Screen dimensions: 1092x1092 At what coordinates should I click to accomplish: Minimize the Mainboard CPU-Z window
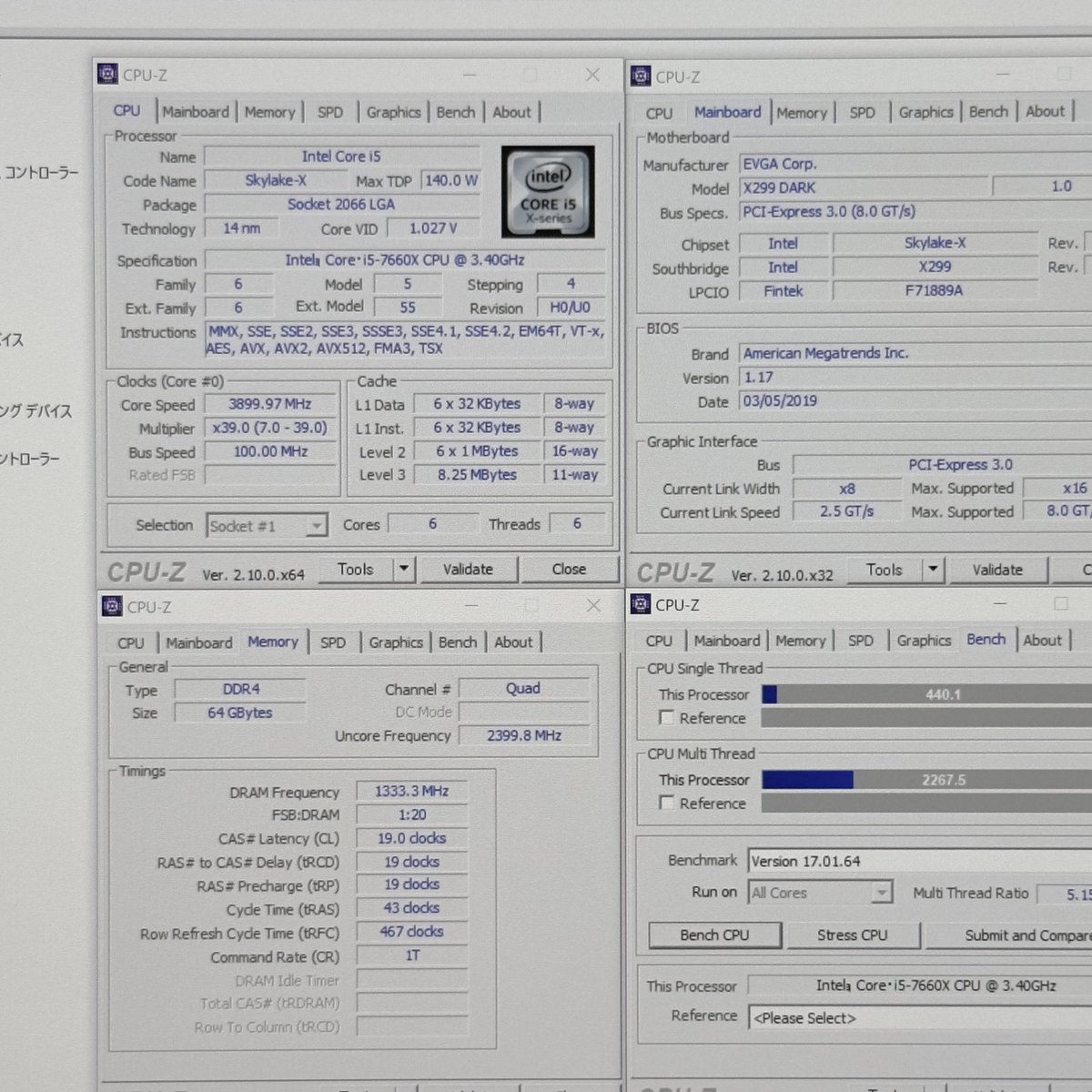click(1003, 75)
